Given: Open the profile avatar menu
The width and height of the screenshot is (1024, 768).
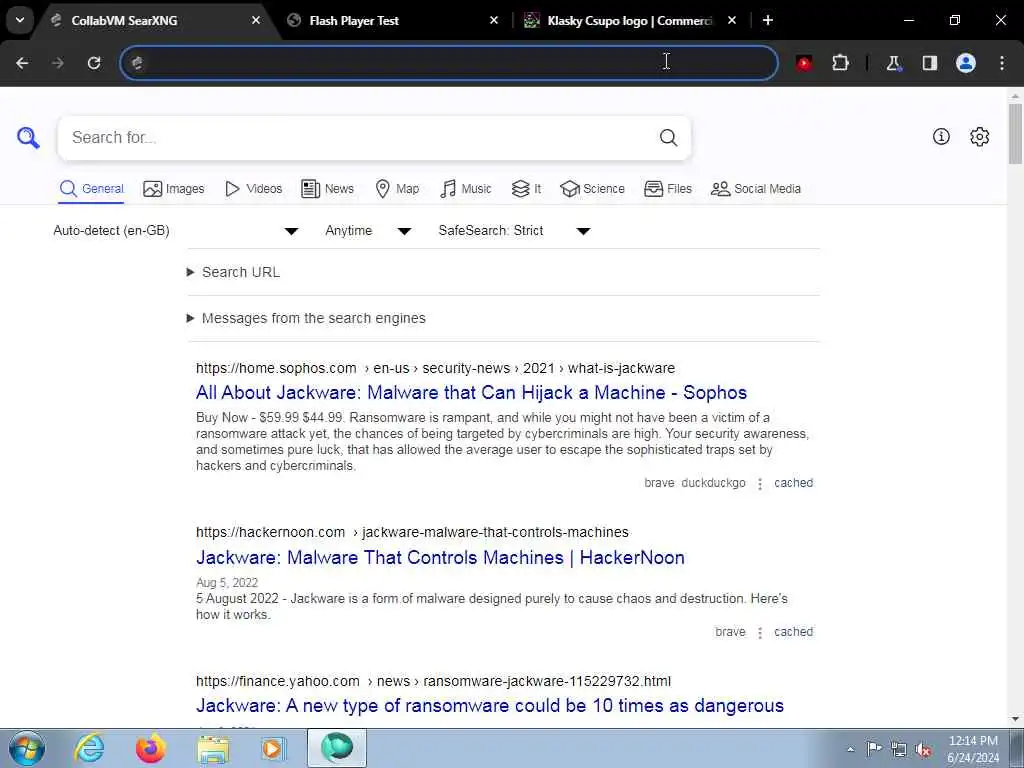Looking at the screenshot, I should click(966, 63).
